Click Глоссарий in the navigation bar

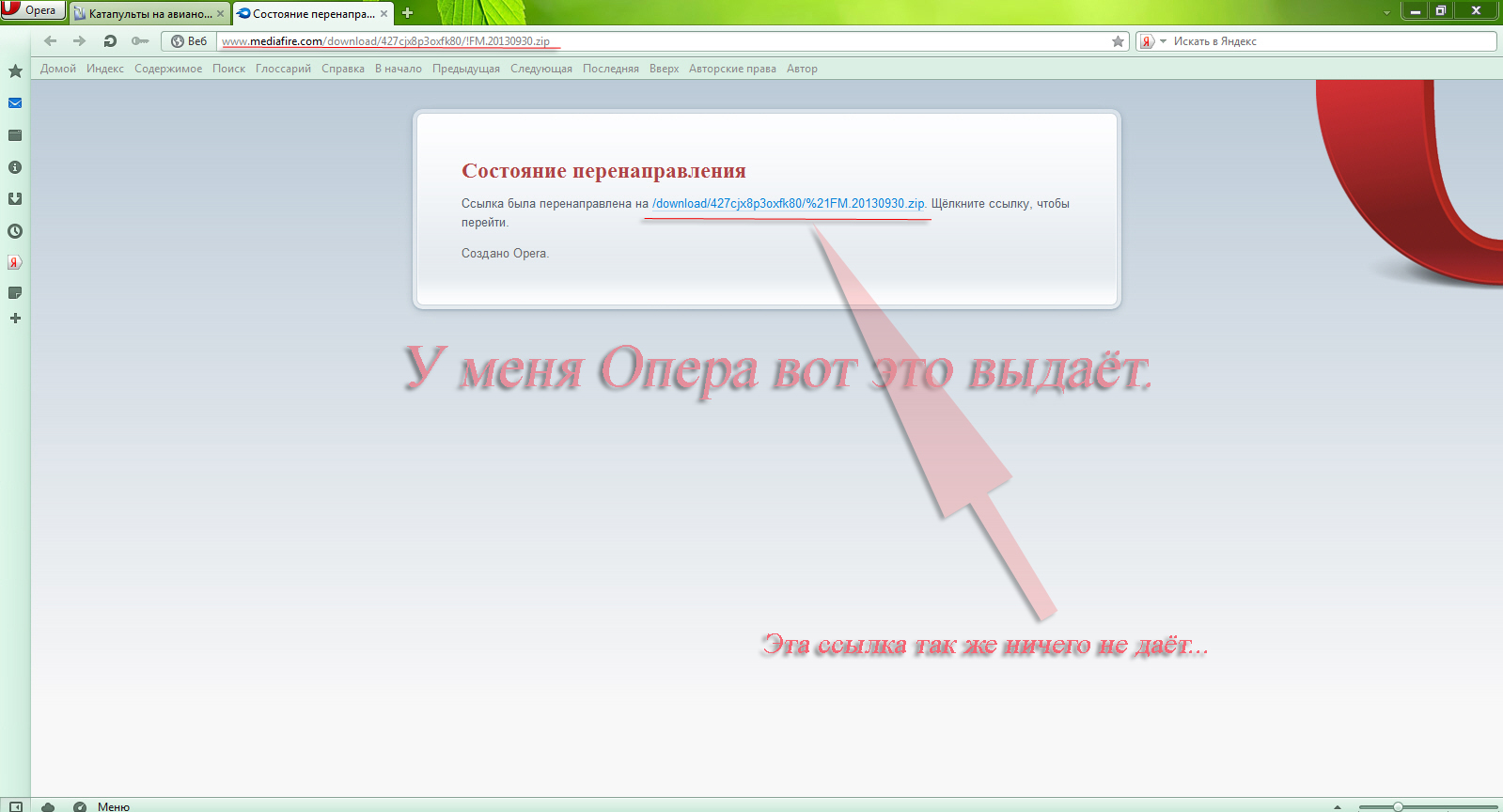click(x=283, y=69)
